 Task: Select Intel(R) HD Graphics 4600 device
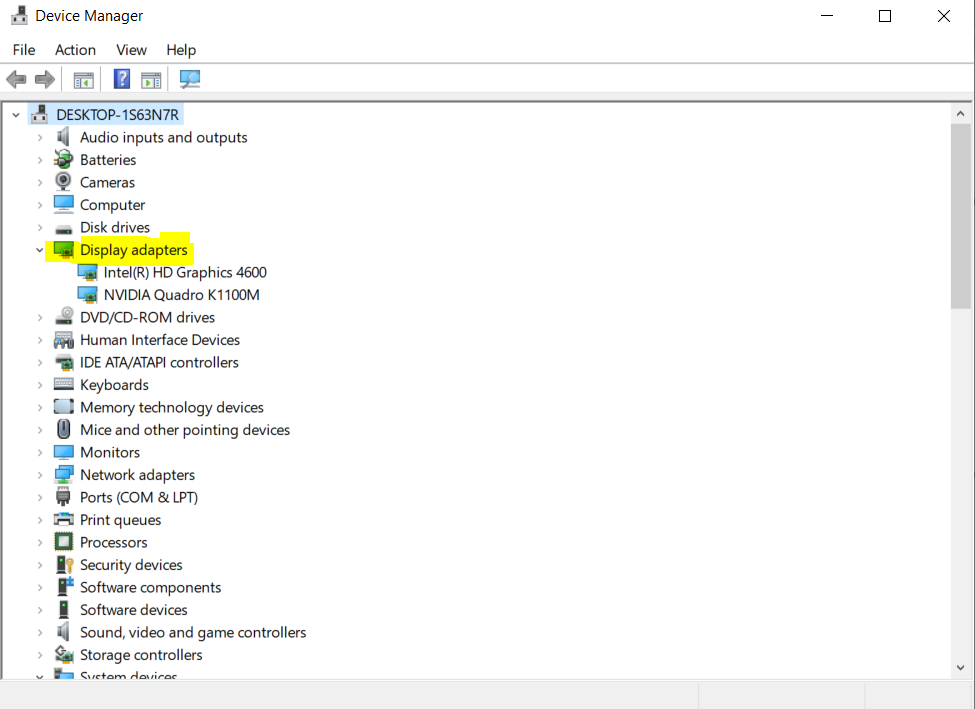(x=184, y=272)
